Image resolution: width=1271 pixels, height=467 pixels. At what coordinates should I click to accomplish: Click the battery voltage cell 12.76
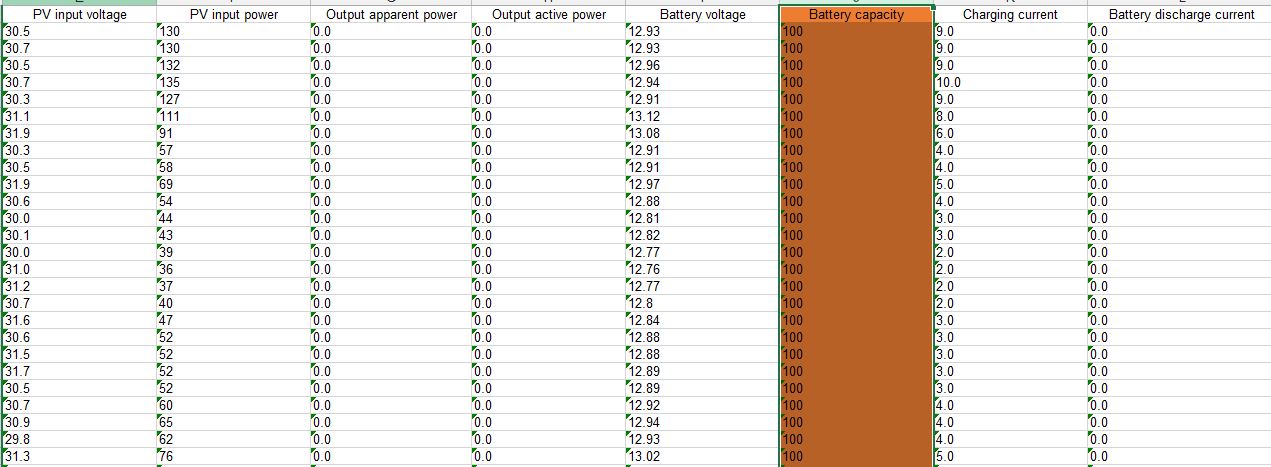pos(702,269)
